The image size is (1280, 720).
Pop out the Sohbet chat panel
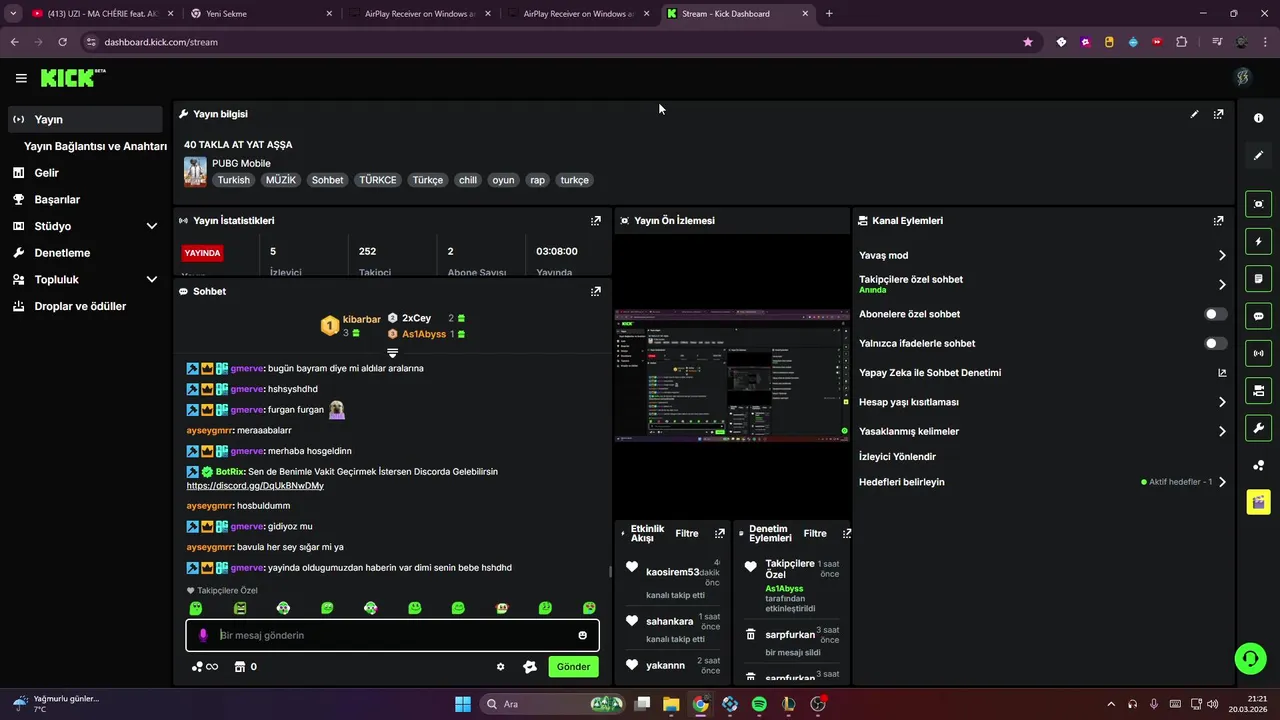[596, 291]
